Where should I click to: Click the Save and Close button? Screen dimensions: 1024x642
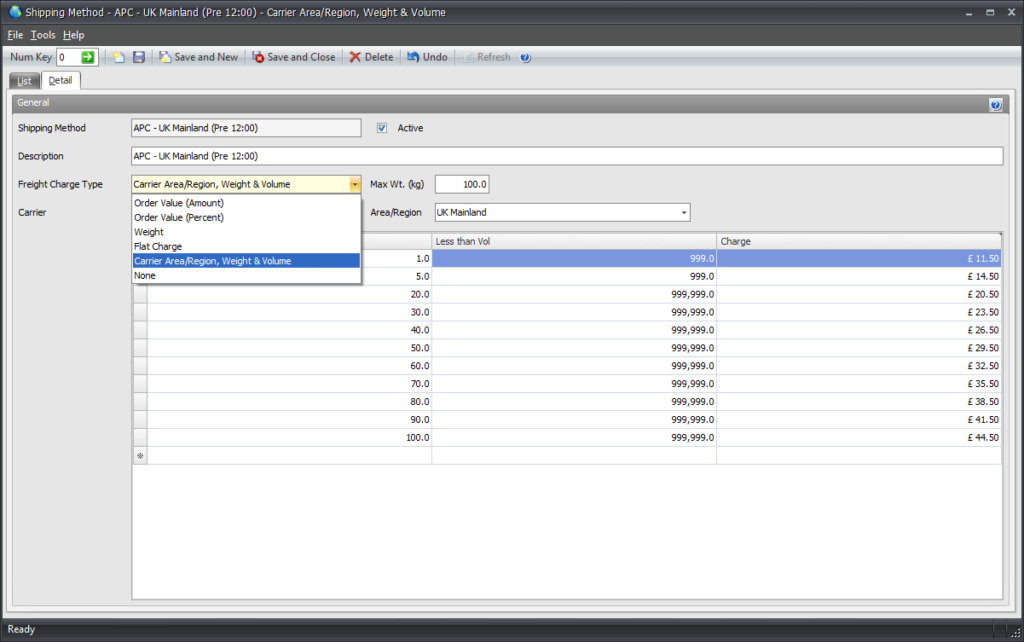click(293, 57)
